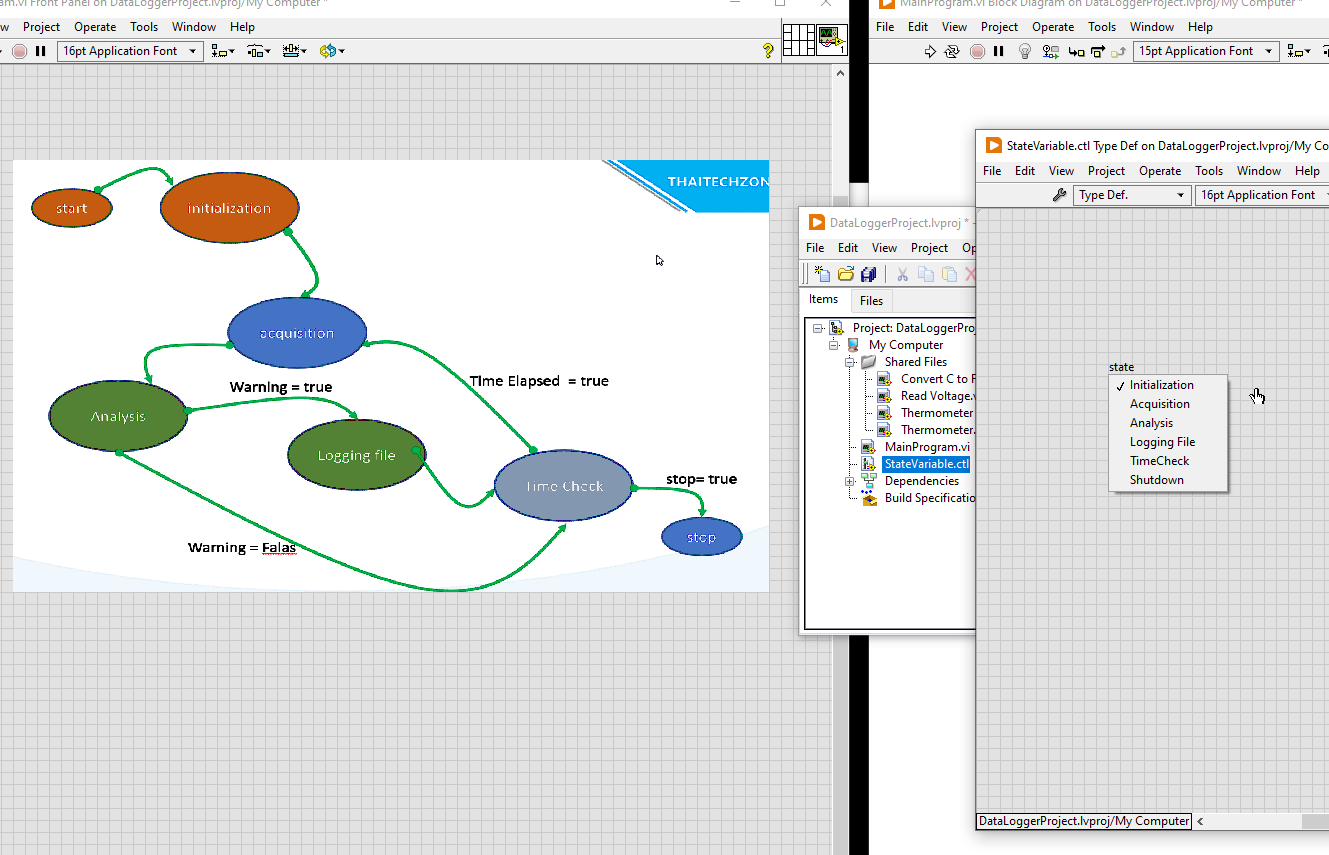Click Save All icon in Project Explorer
Screen dimensions: 1329x855
pyautogui.click(x=868, y=274)
